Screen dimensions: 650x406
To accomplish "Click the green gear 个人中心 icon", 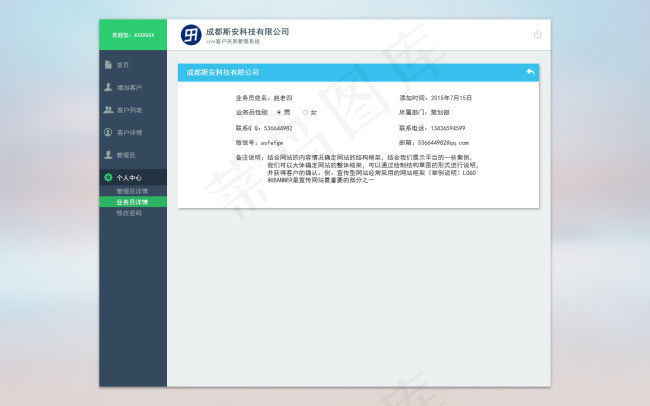I will (108, 177).
